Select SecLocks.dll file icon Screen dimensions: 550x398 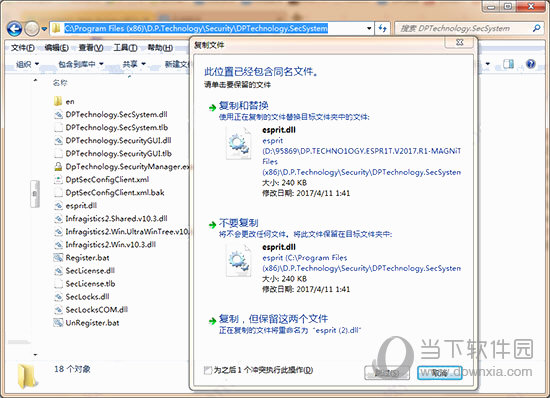pos(58,297)
